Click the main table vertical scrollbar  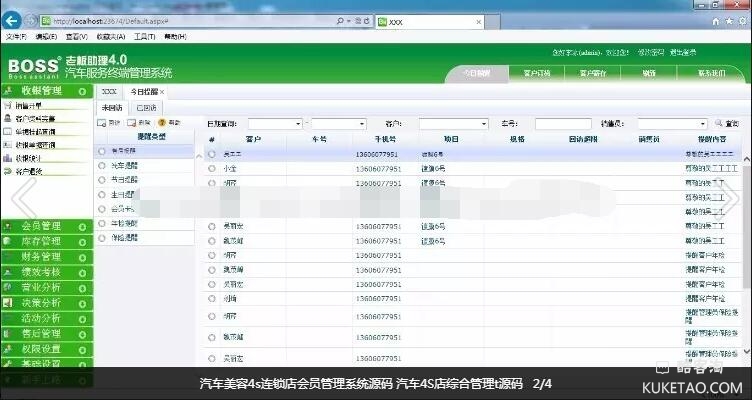coord(747,225)
